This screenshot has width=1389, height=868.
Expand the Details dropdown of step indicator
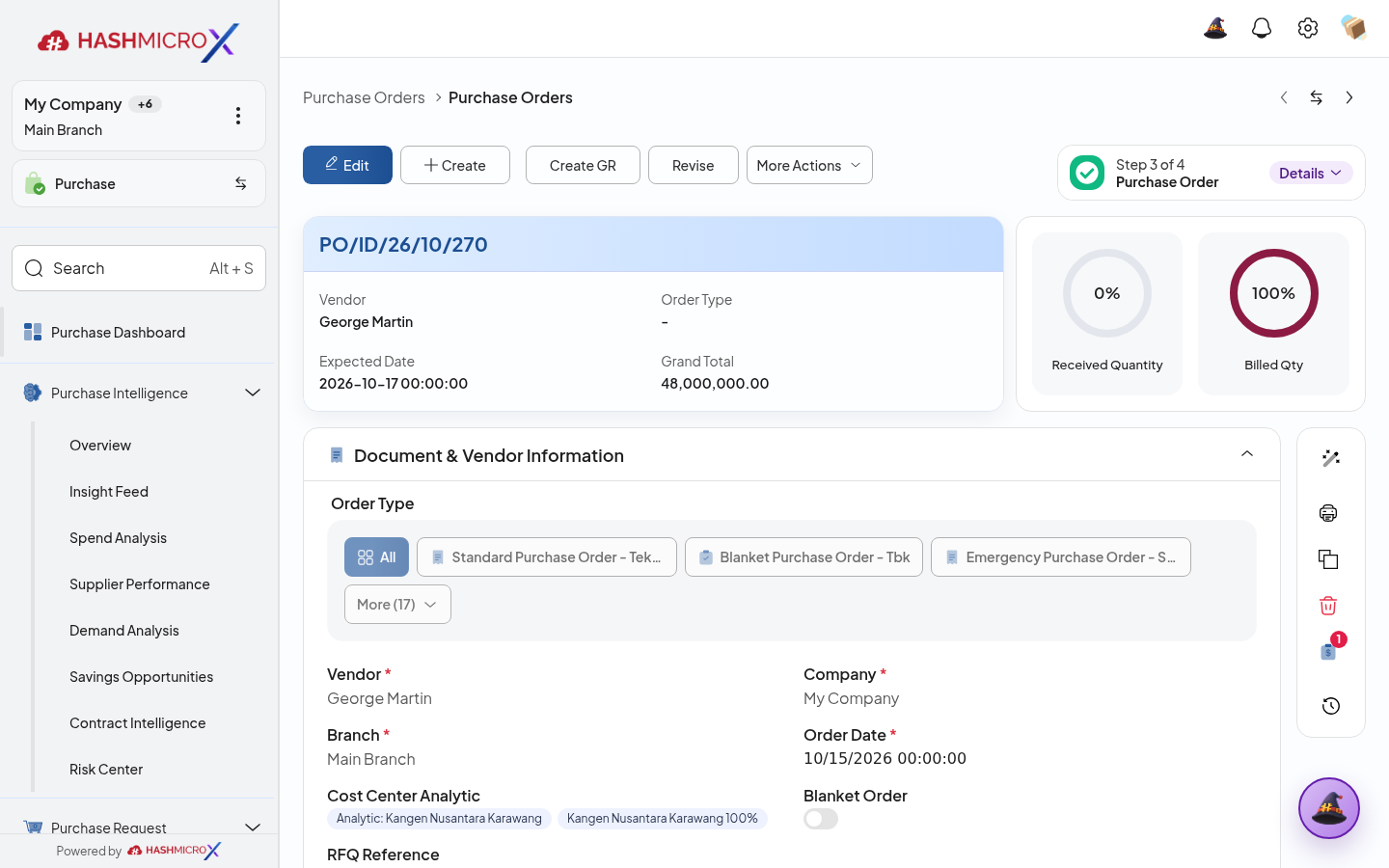[1311, 173]
